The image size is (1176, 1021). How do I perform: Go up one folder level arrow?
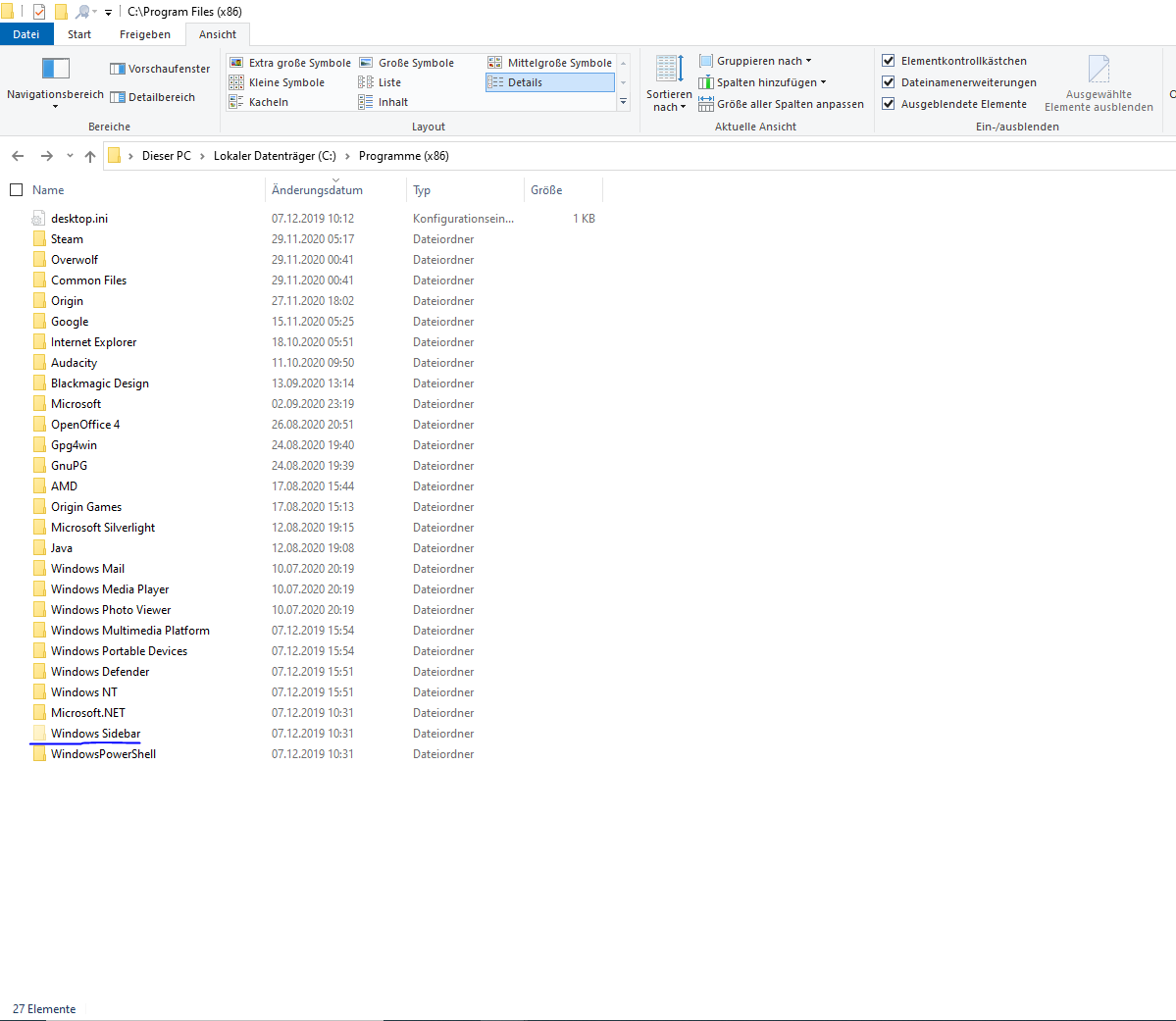(x=90, y=156)
